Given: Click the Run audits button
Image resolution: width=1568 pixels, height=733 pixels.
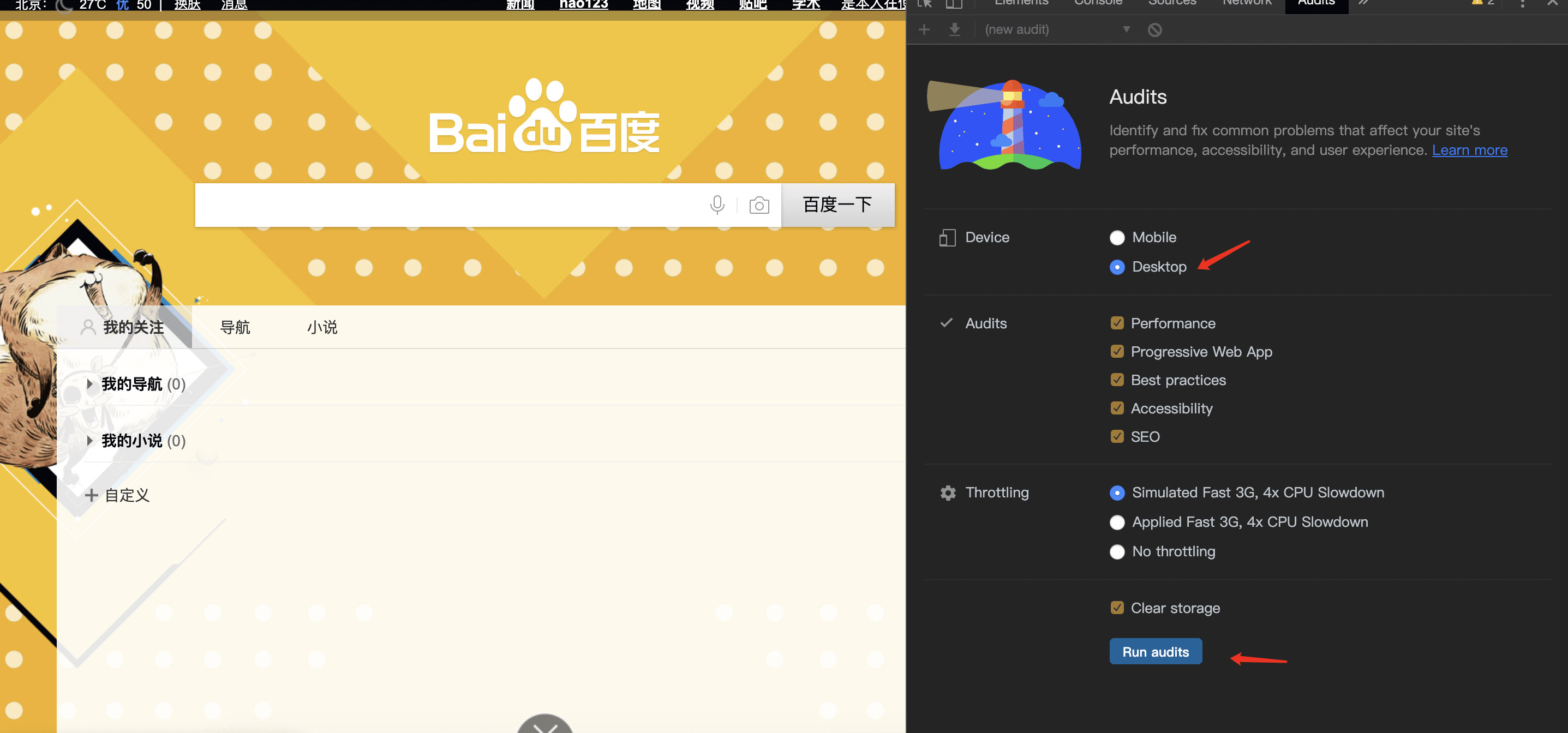Looking at the screenshot, I should coord(1156,652).
